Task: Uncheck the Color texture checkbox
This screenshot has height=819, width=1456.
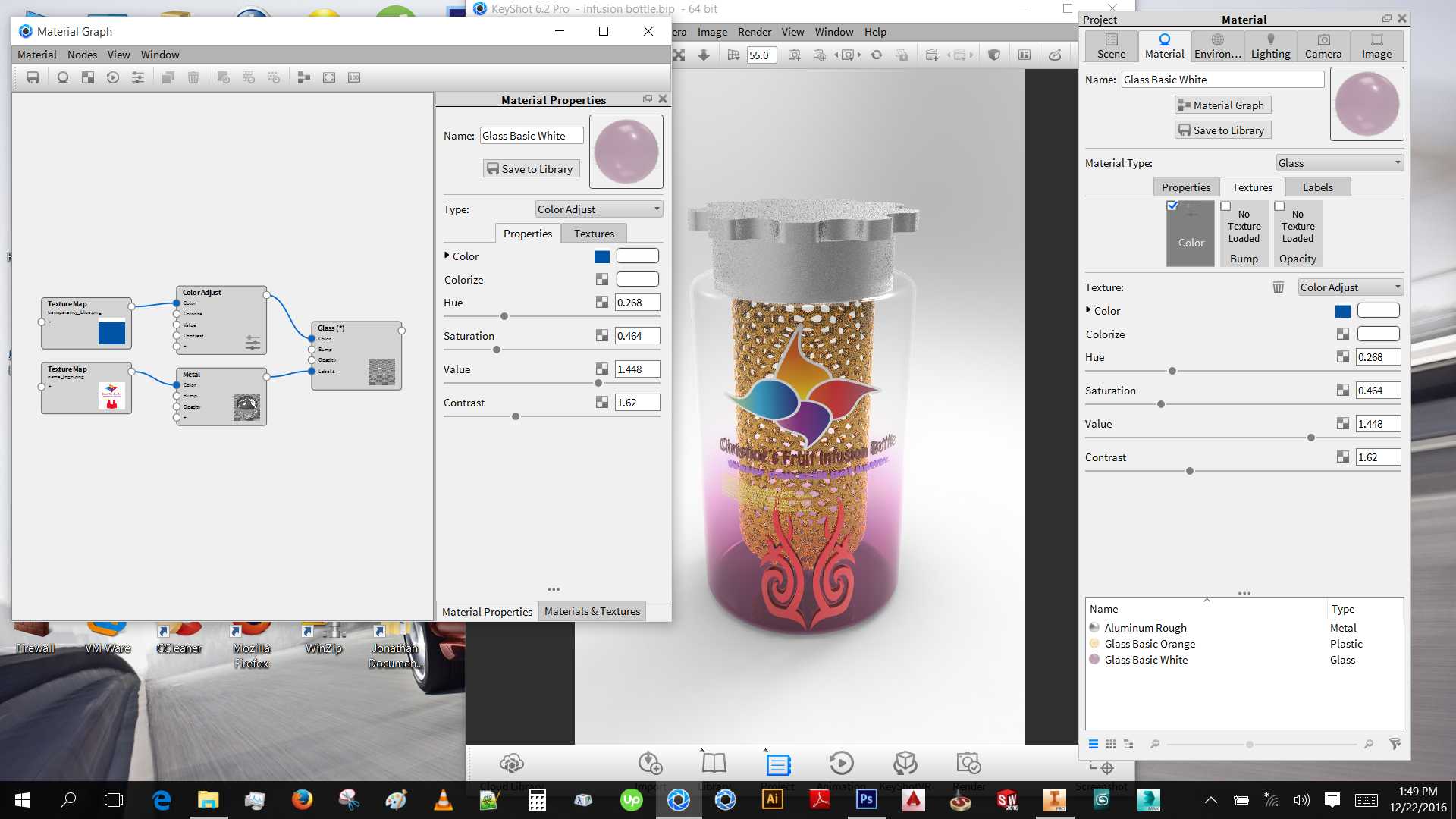Action: pyautogui.click(x=1172, y=206)
